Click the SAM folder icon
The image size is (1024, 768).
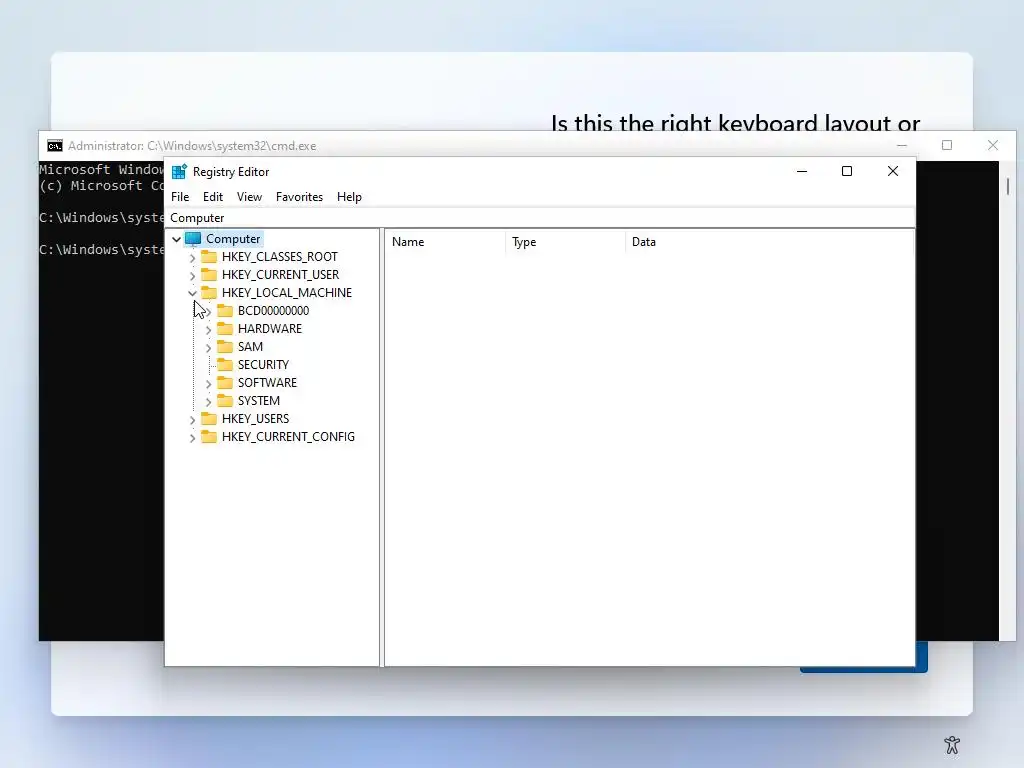pyautogui.click(x=225, y=346)
